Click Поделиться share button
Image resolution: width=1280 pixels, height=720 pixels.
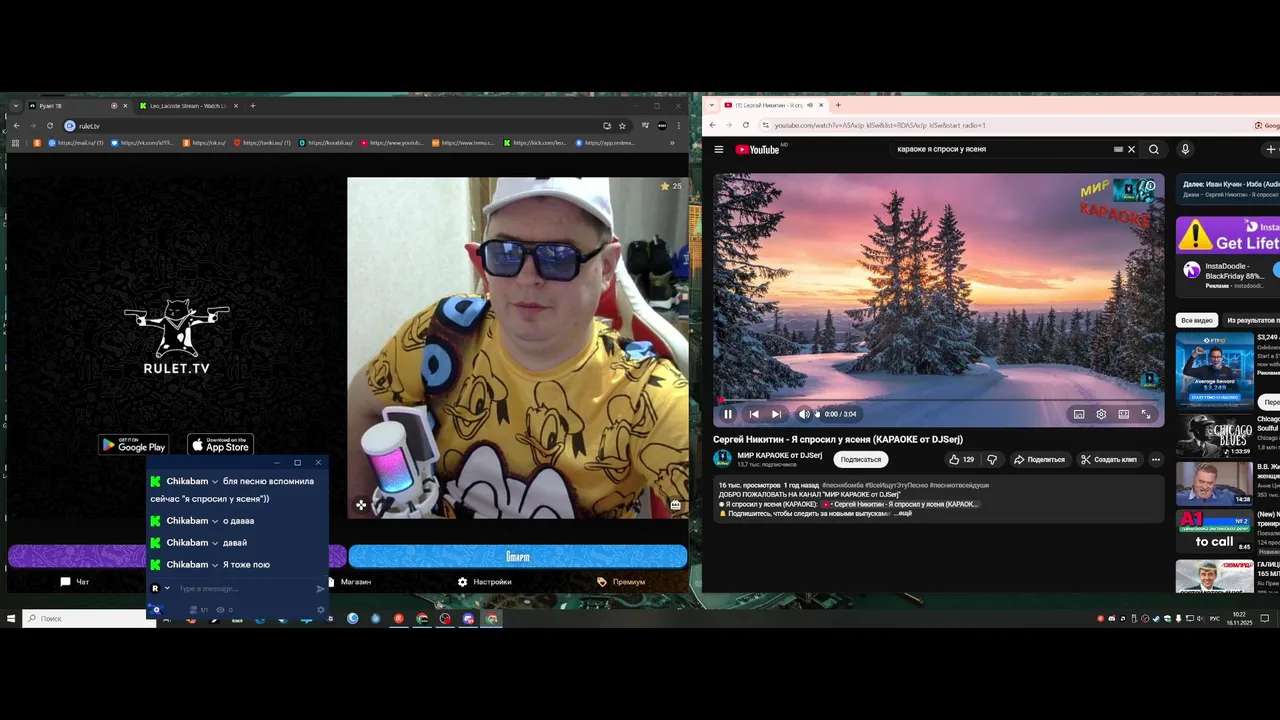[x=1039, y=459]
